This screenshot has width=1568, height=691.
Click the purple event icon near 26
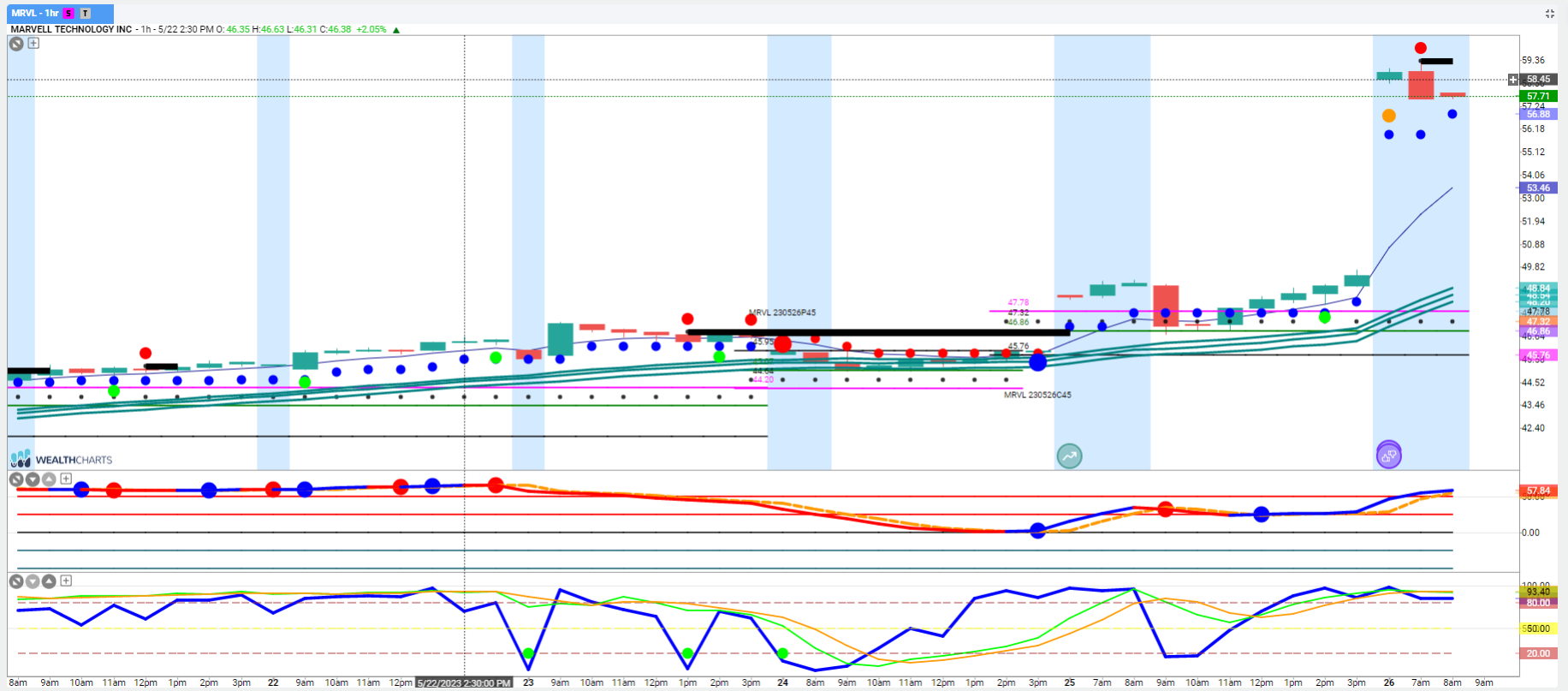click(x=1388, y=455)
